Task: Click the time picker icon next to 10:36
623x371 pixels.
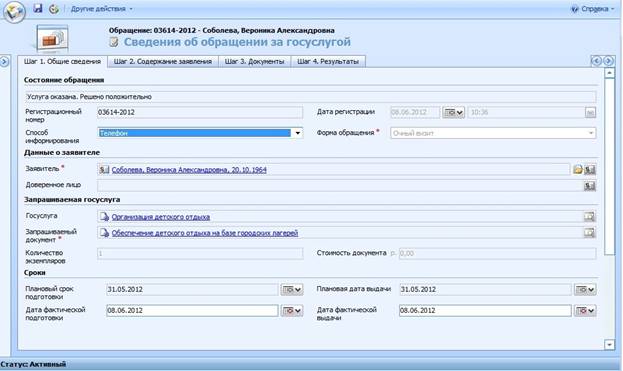Action: [x=590, y=113]
